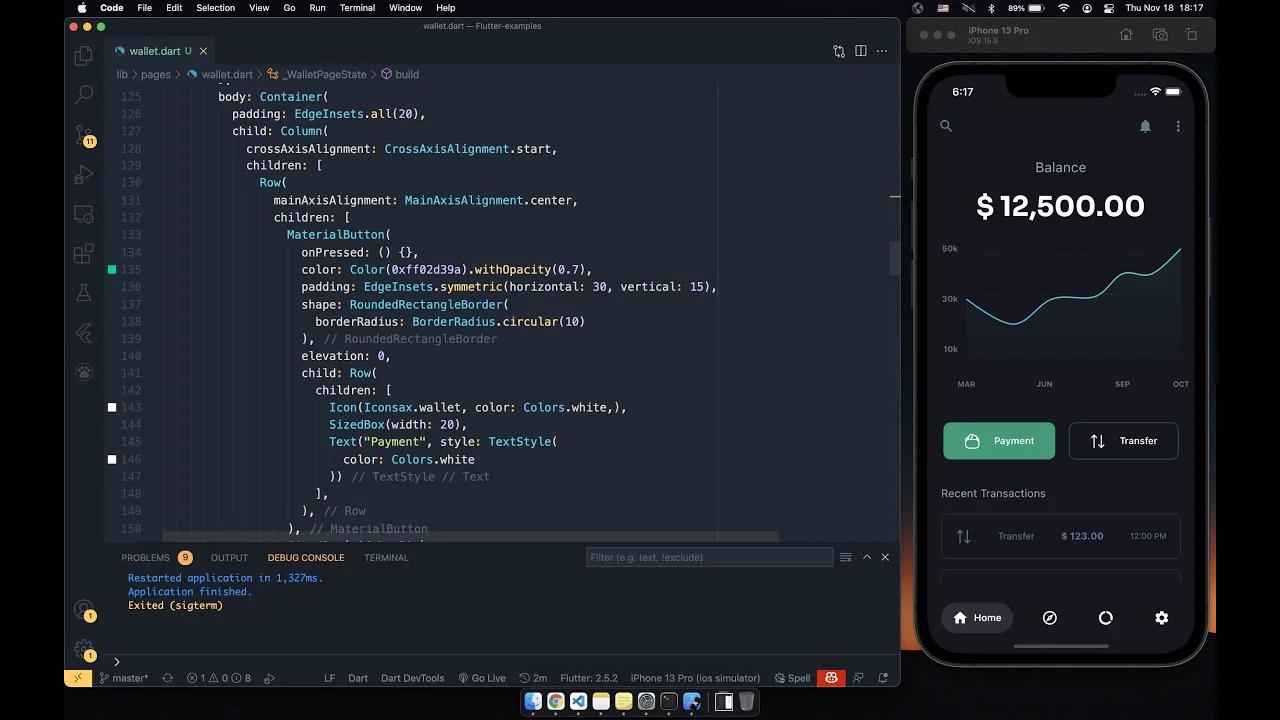Open the Testing beaker panel

pyautogui.click(x=84, y=293)
